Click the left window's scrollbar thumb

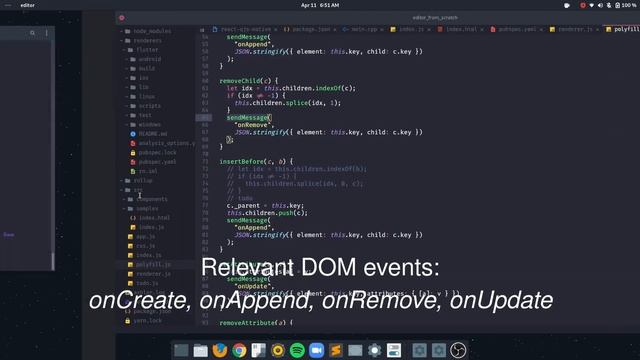click(x=53, y=261)
